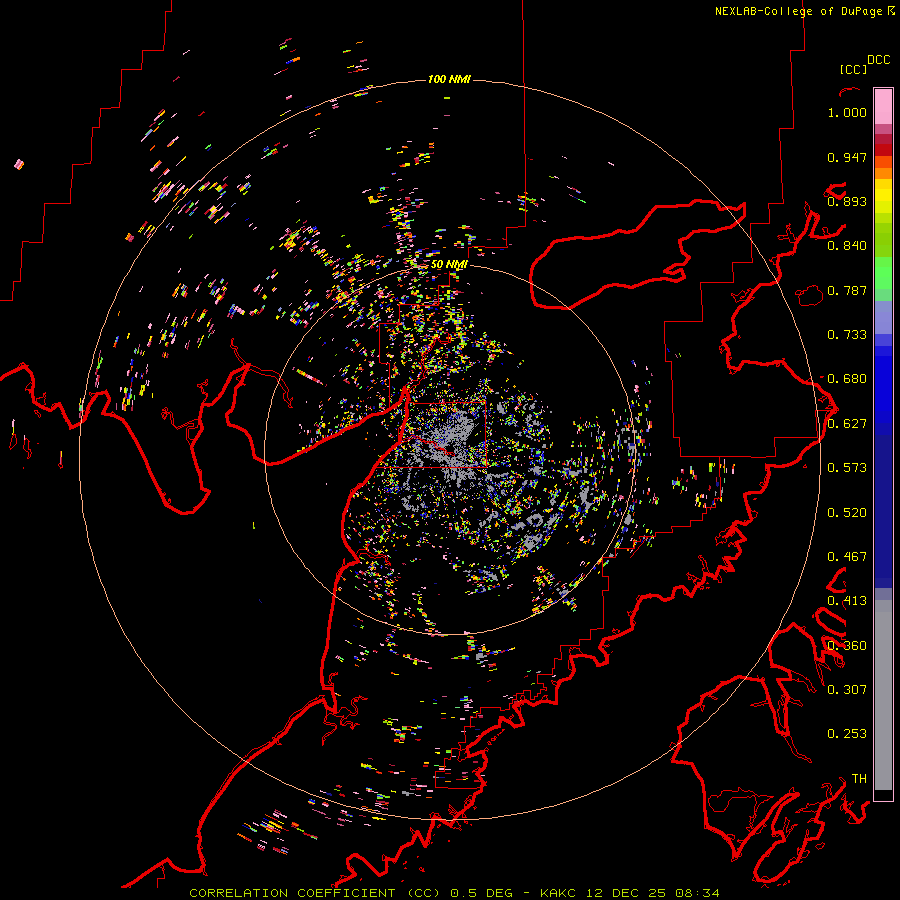Image resolution: width=900 pixels, height=900 pixels.
Task: Click the bright green segment of the color bar
Action: 883,273
